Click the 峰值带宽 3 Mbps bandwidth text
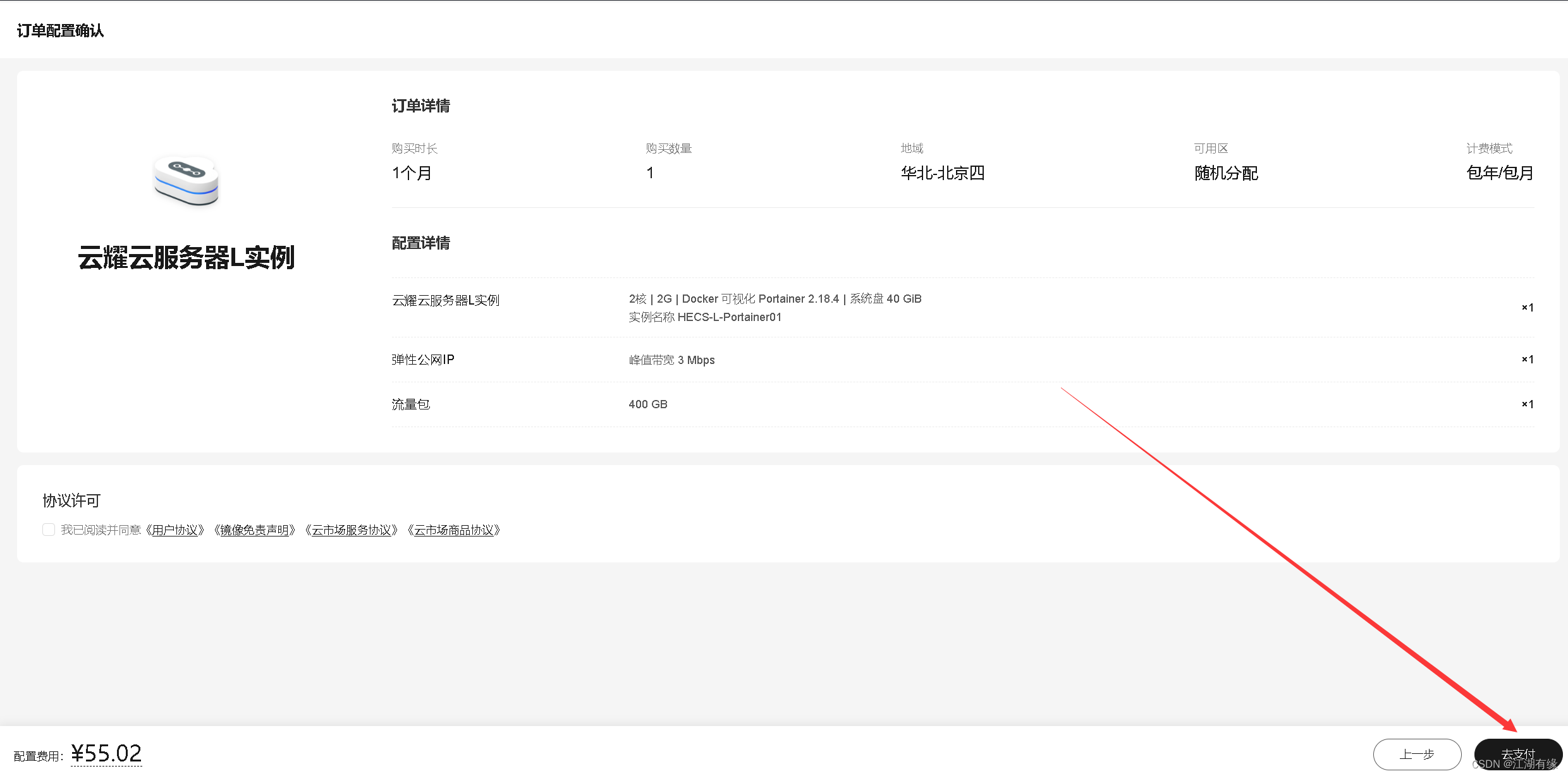 (671, 360)
